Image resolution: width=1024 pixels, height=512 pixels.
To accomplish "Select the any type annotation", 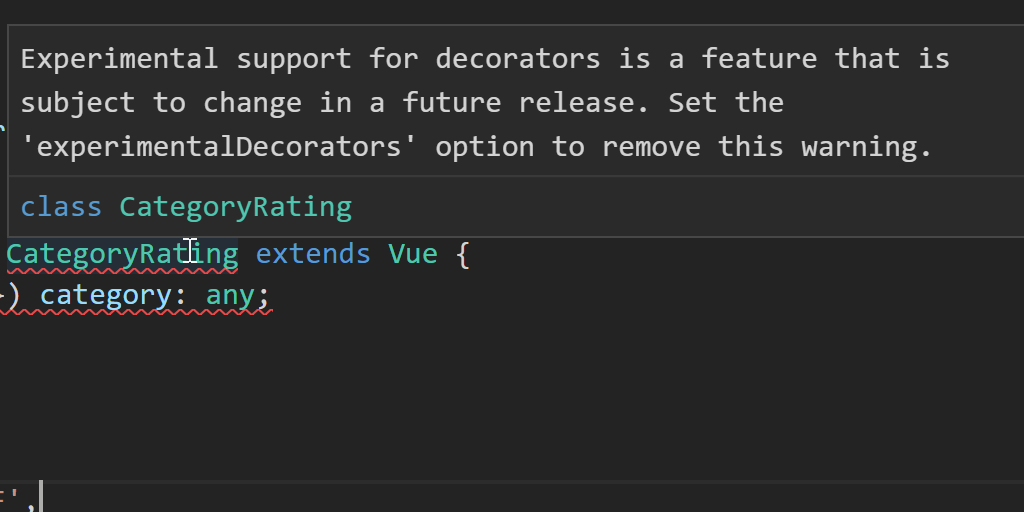I will click(230, 296).
